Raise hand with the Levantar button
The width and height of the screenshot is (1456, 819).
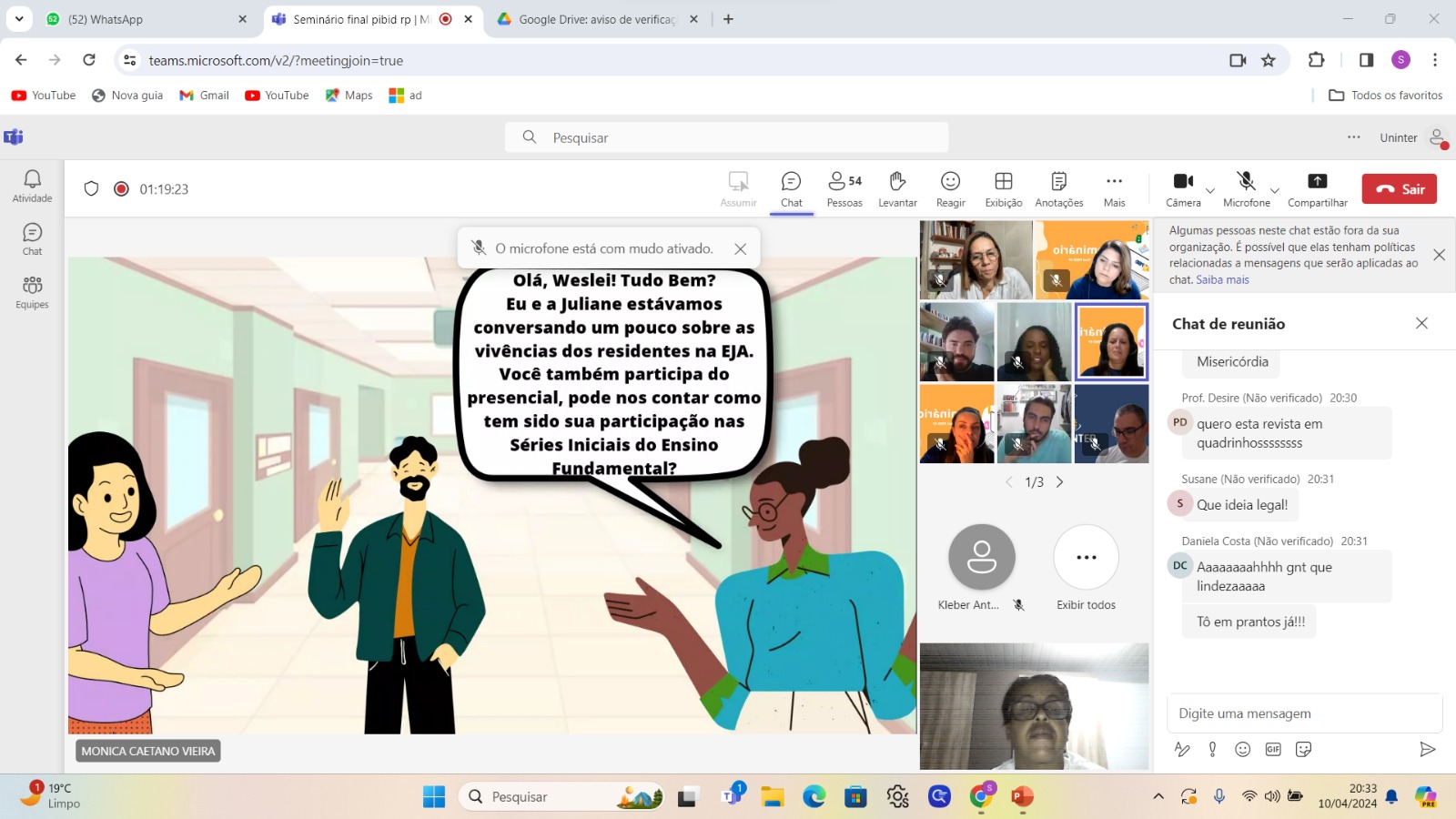pyautogui.click(x=897, y=188)
